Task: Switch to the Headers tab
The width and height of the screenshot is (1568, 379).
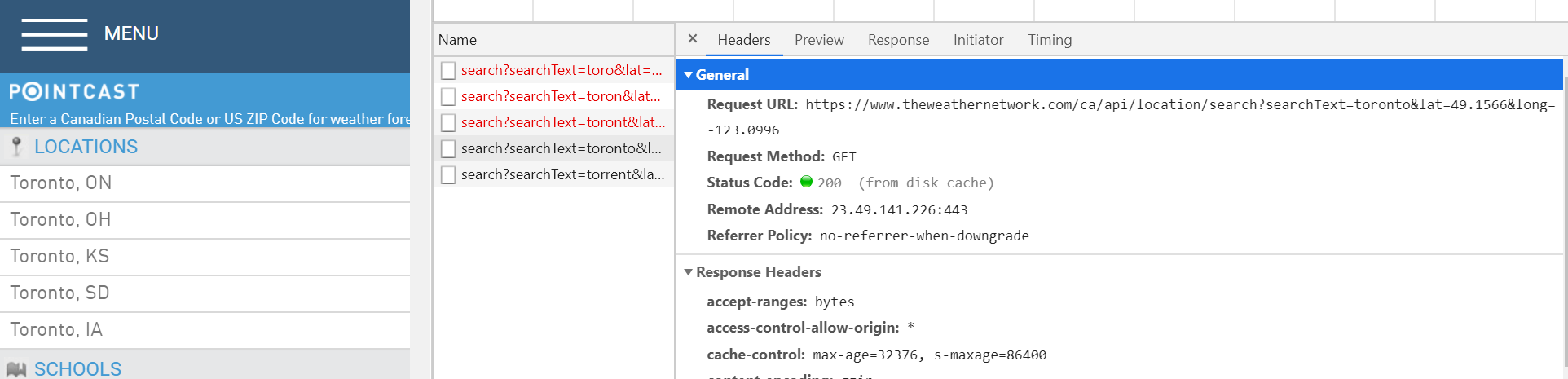Action: pos(743,40)
